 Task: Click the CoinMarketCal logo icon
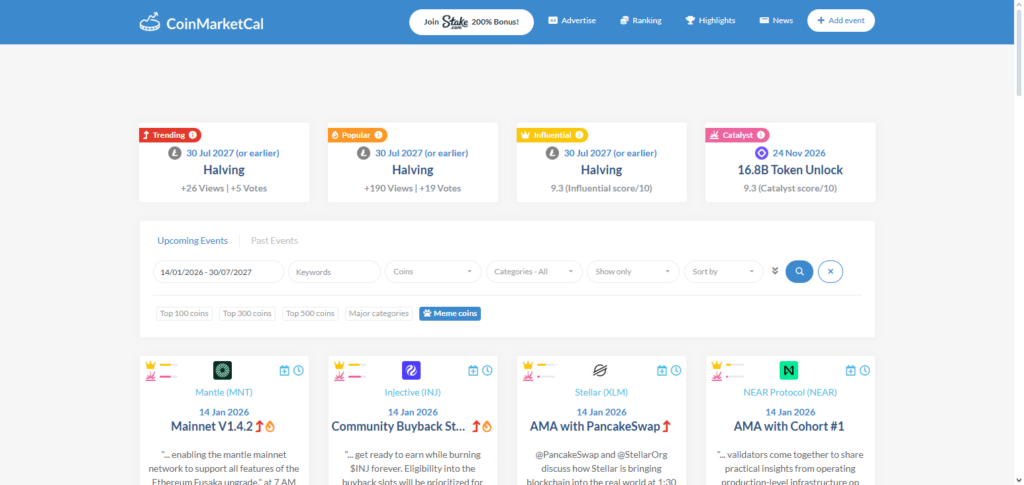(150, 22)
